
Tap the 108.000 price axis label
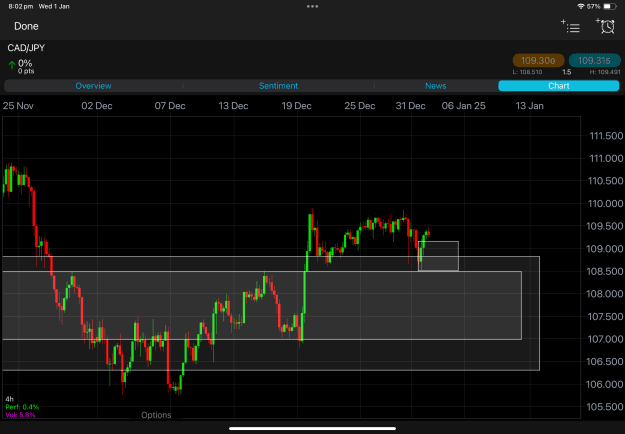[x=605, y=294]
